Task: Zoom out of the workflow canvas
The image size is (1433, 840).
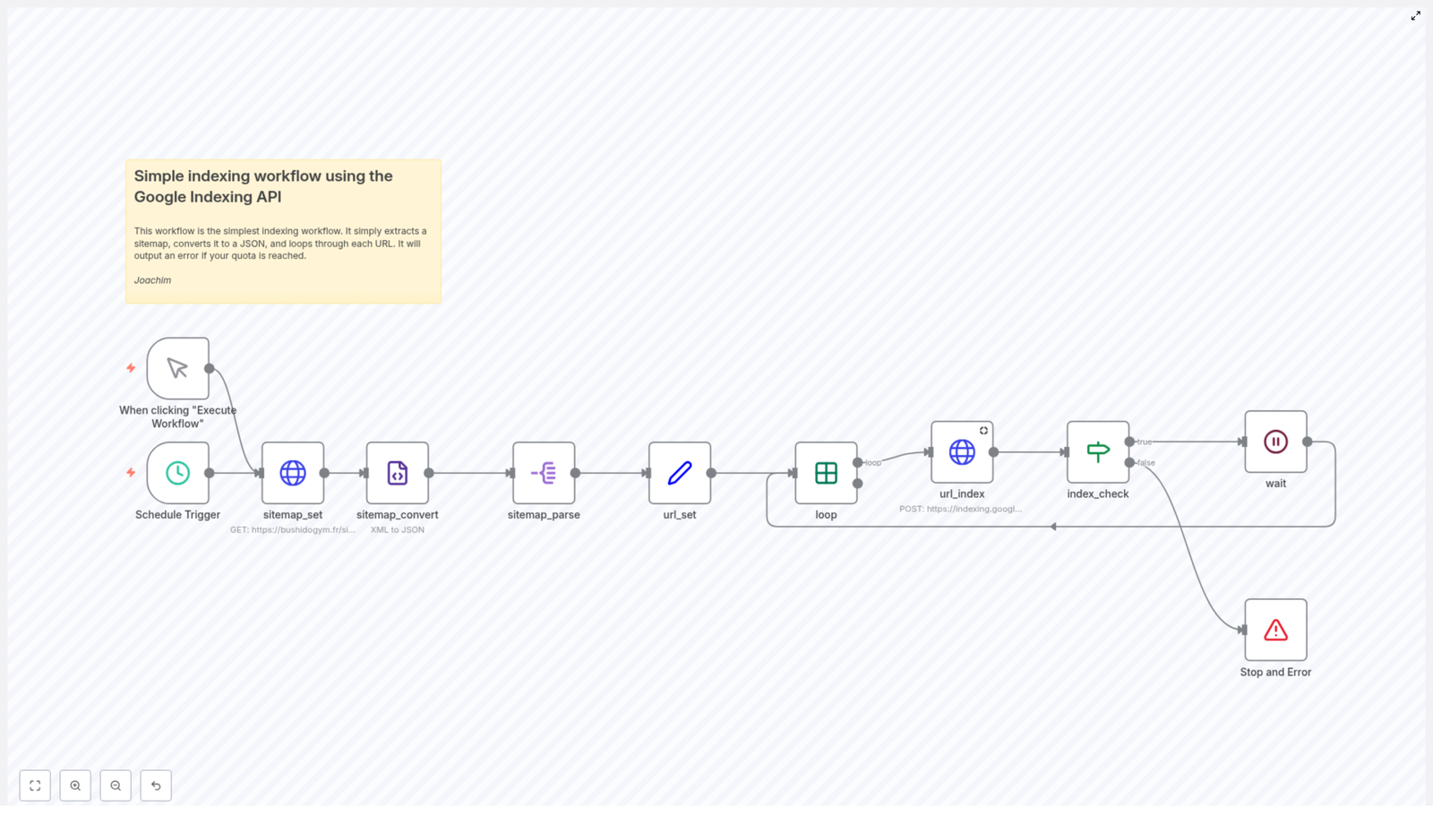Action: coord(116,785)
